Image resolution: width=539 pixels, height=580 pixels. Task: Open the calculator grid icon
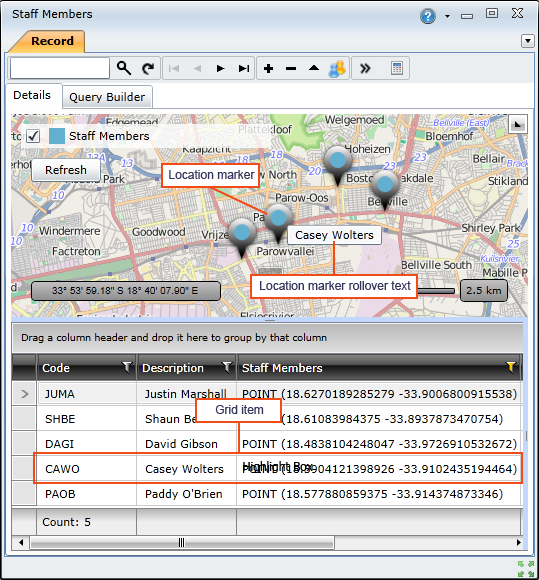point(397,68)
